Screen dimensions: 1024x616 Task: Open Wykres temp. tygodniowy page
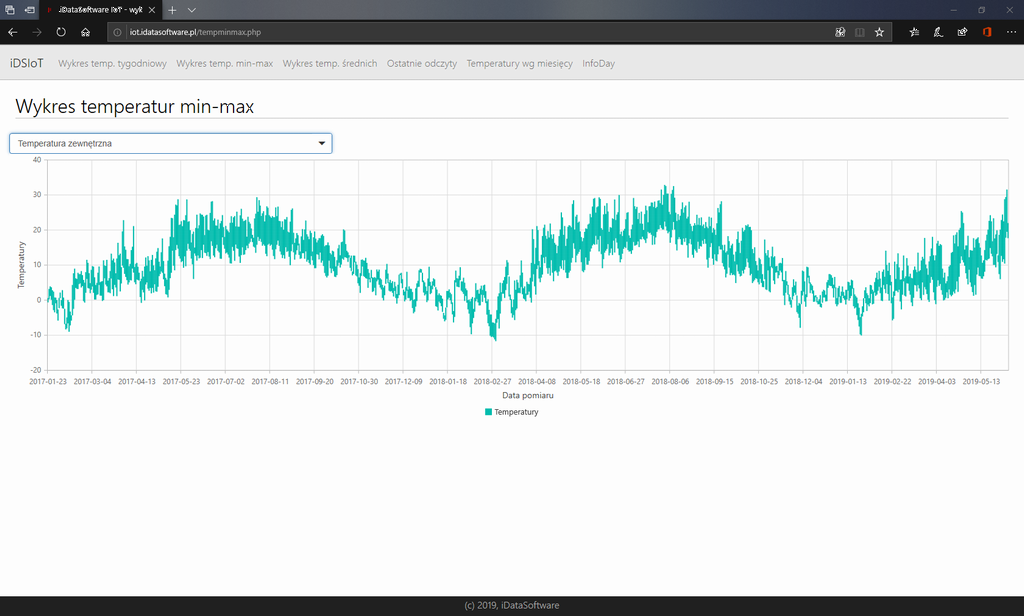click(112, 63)
